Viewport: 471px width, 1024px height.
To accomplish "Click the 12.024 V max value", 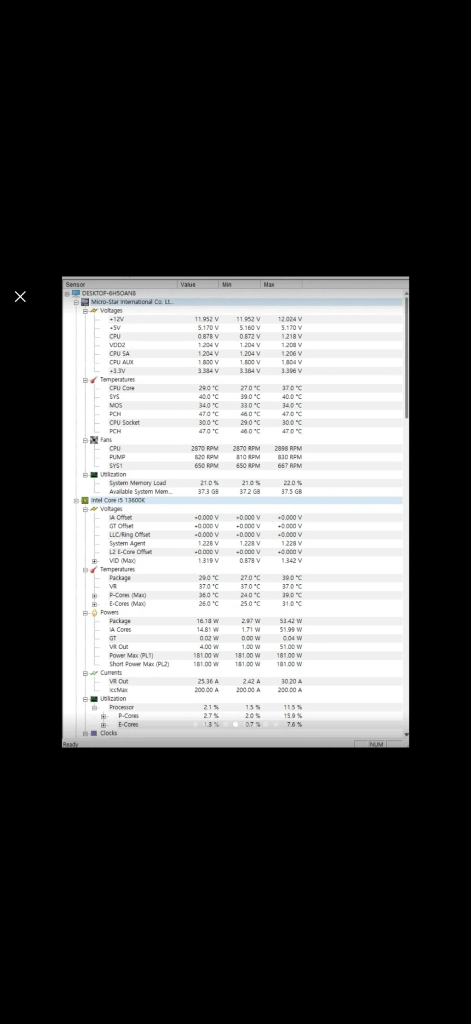I will (290, 319).
